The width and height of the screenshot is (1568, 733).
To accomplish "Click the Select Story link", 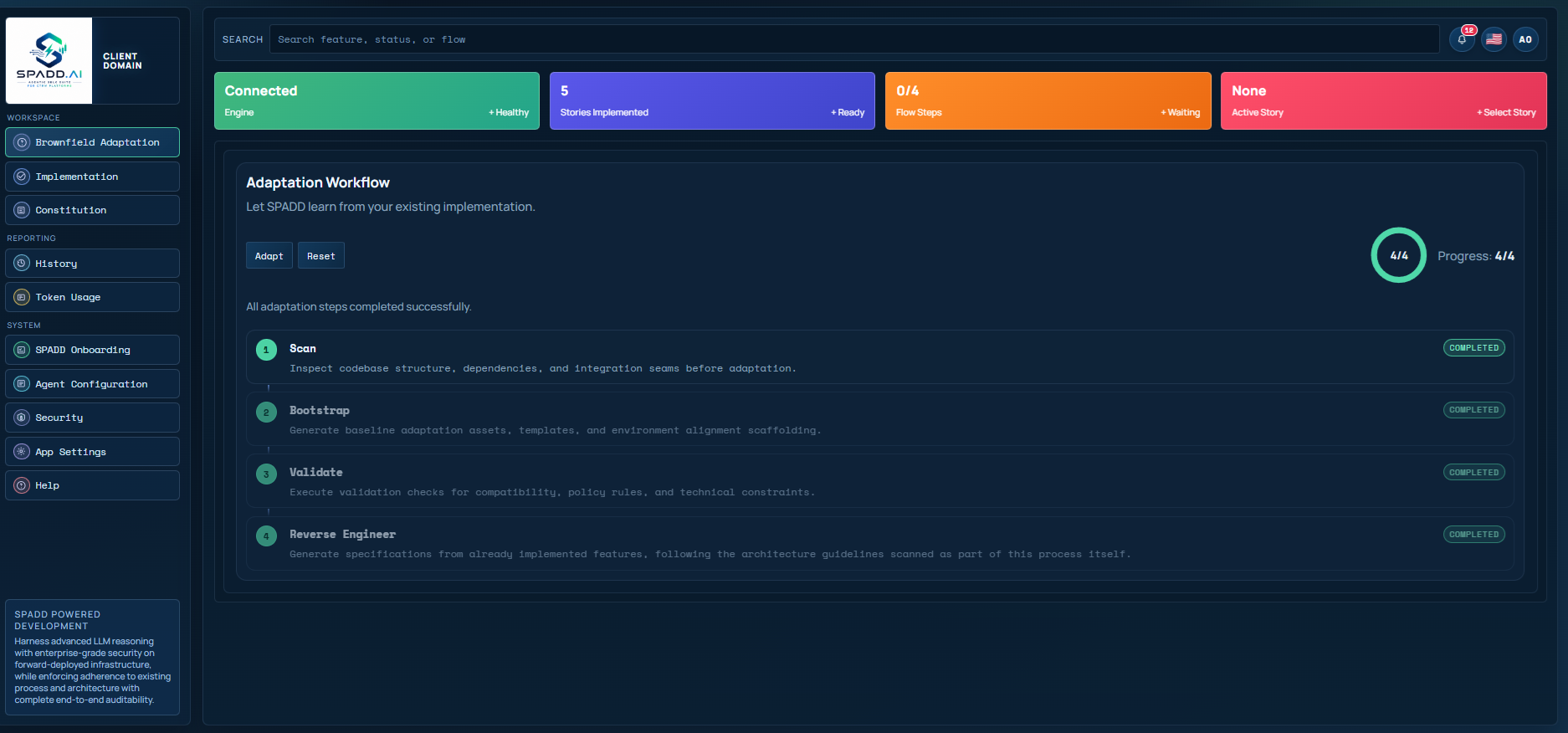I will 1506,112.
